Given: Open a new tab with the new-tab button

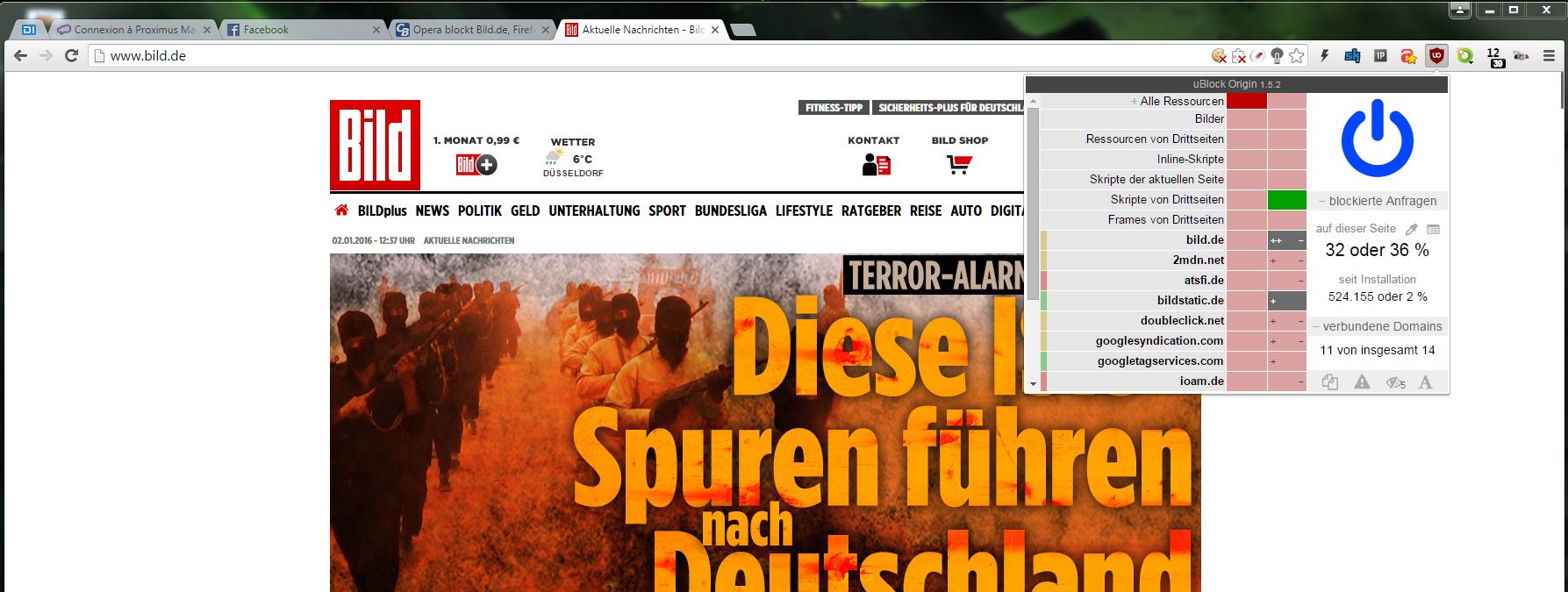Looking at the screenshot, I should [x=742, y=31].
